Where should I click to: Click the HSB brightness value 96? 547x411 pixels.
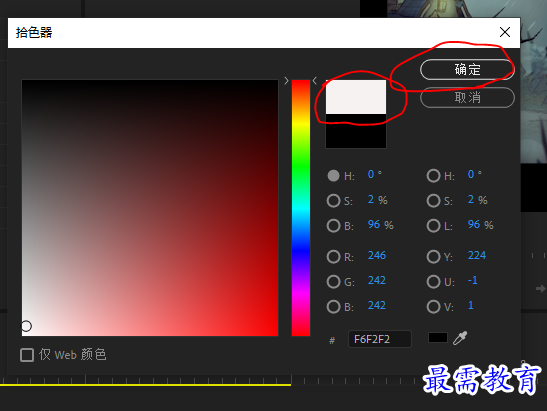point(374,224)
